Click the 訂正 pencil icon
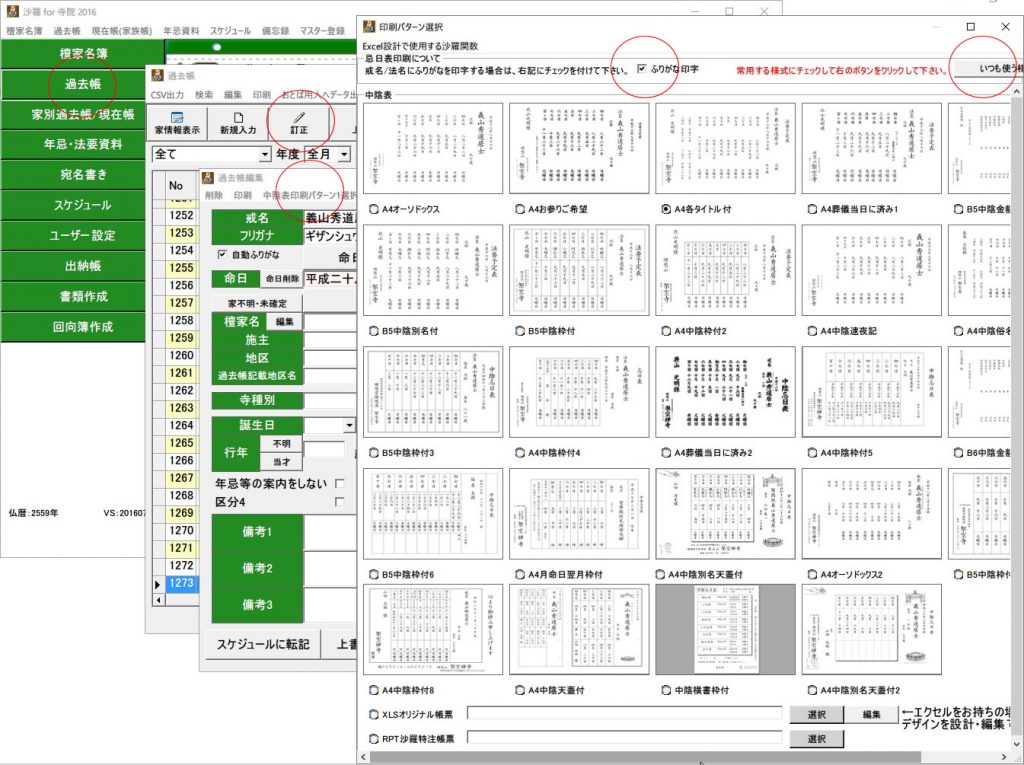 point(299,118)
